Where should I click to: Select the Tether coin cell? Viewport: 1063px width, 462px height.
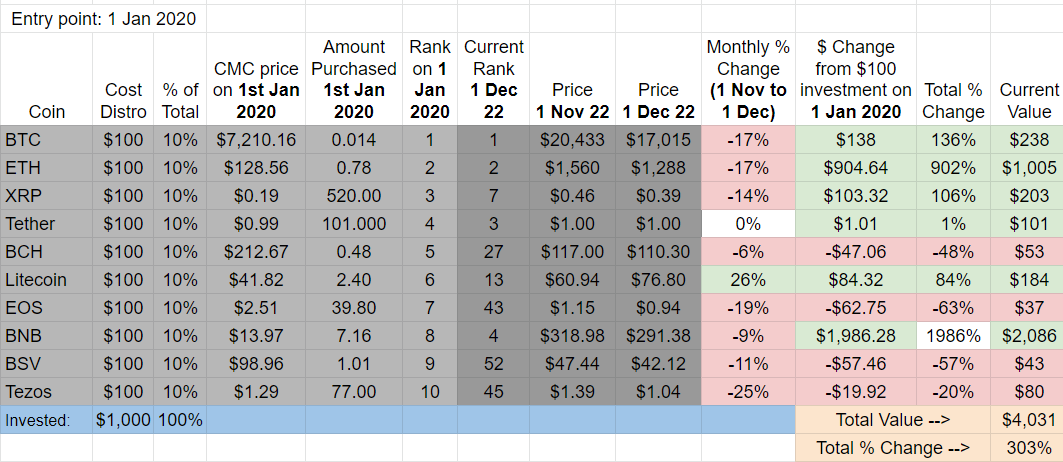(x=47, y=223)
